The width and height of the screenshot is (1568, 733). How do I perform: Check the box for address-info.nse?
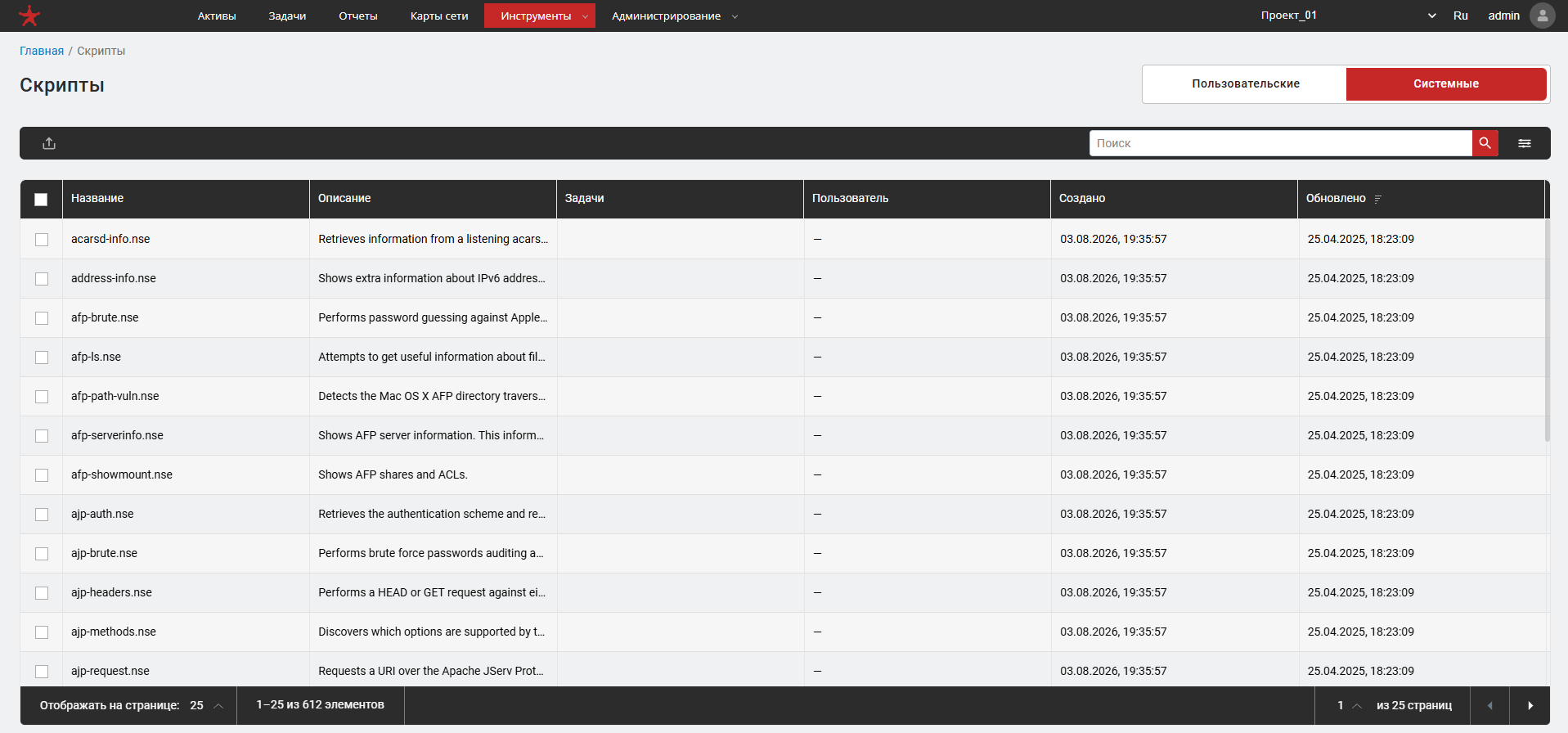(x=42, y=279)
